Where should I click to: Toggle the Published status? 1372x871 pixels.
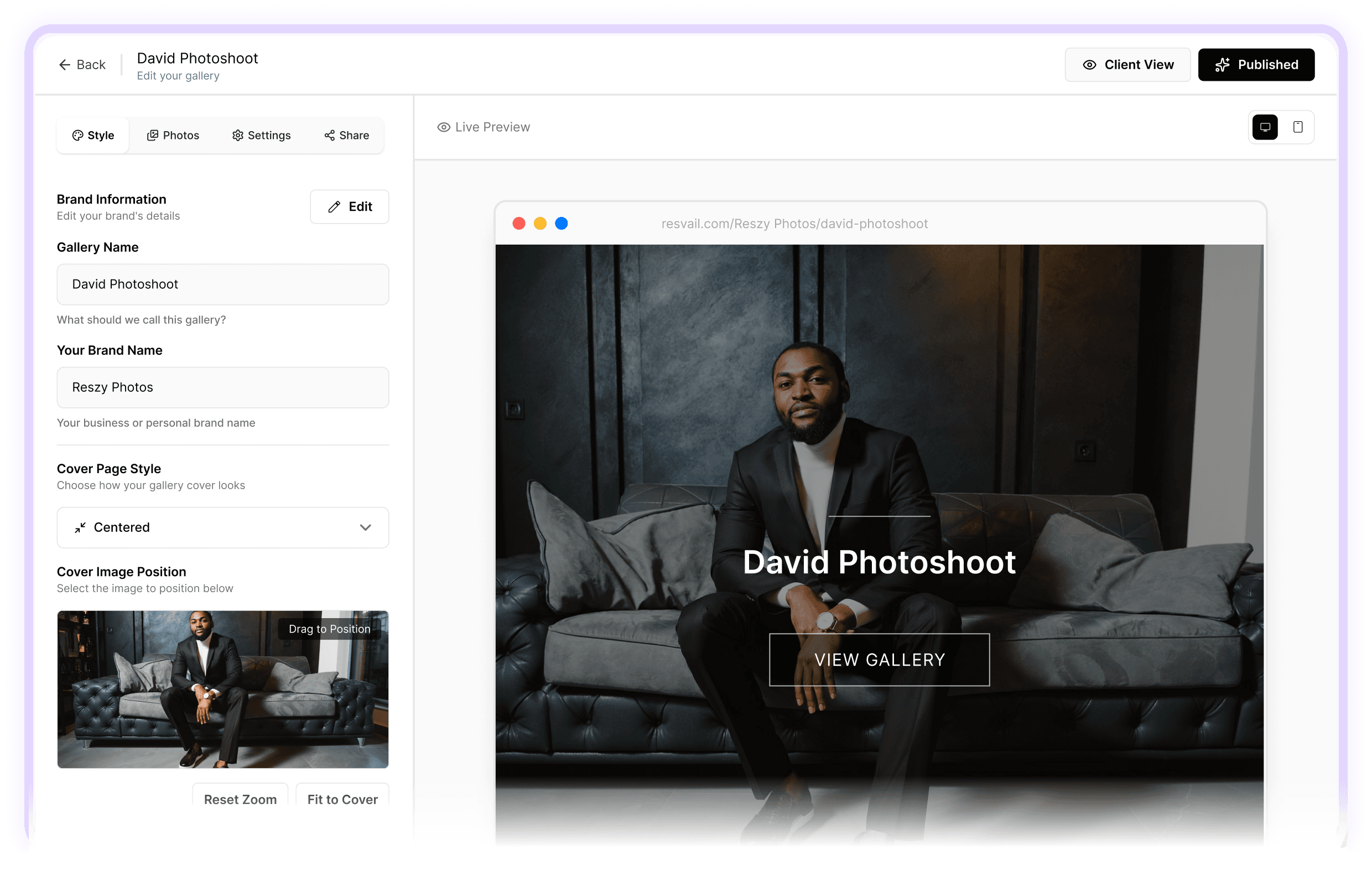point(1256,64)
